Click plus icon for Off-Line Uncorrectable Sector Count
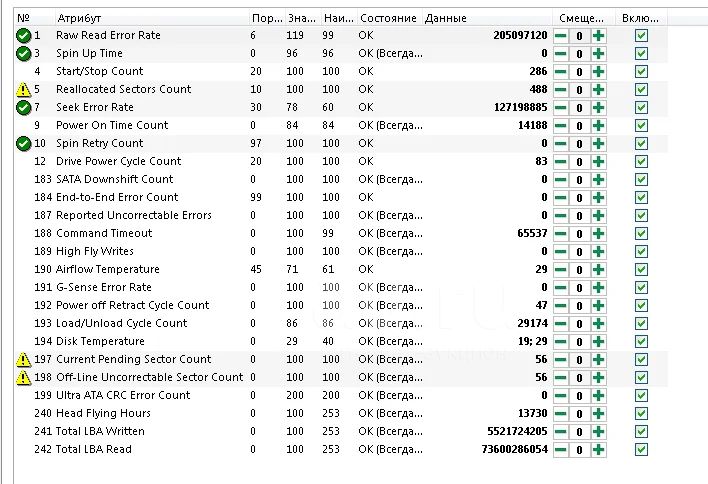Image resolution: width=708 pixels, height=484 pixels. (x=598, y=378)
